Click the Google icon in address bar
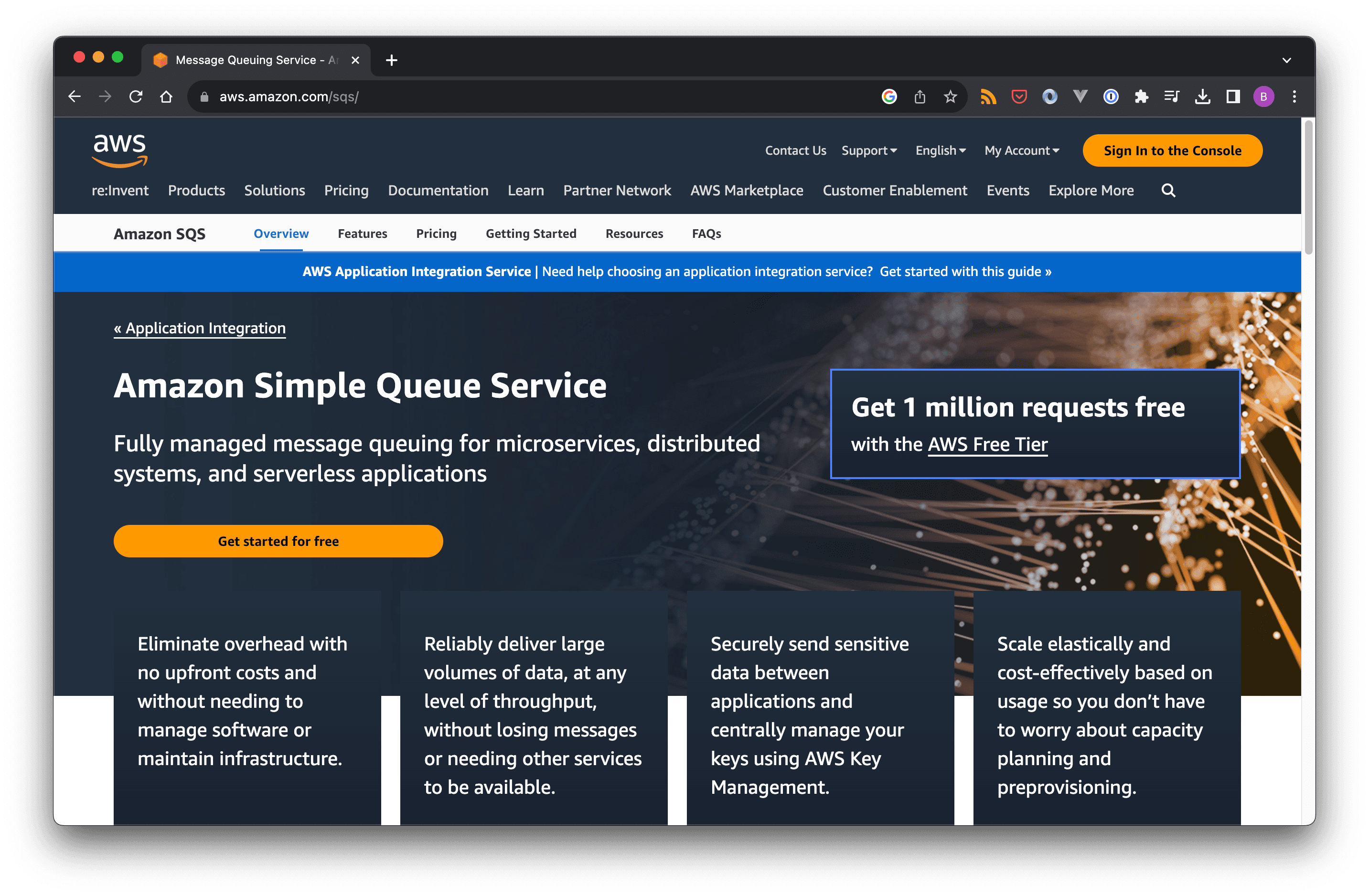The image size is (1369, 896). tap(888, 96)
